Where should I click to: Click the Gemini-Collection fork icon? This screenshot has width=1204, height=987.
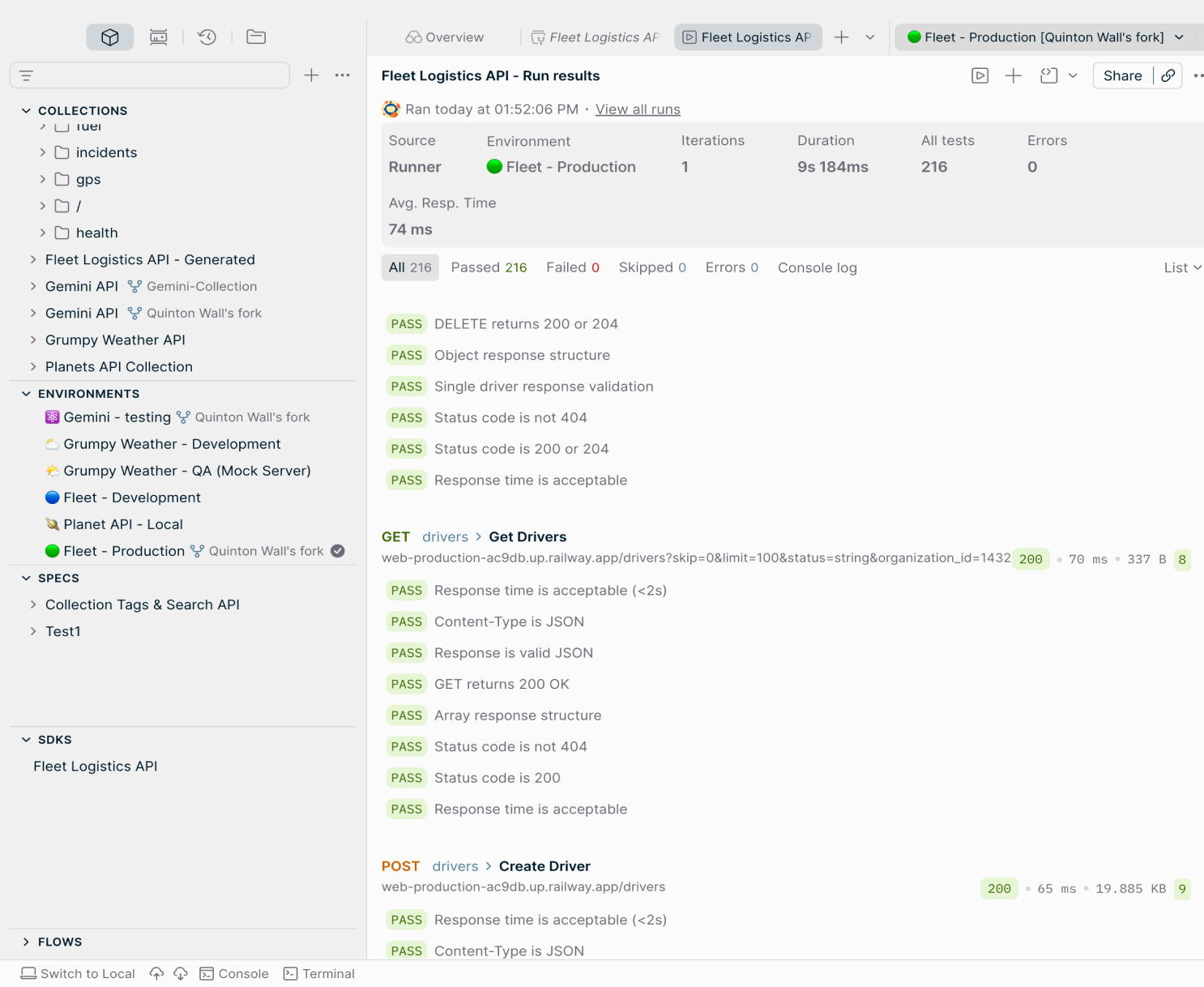point(134,286)
